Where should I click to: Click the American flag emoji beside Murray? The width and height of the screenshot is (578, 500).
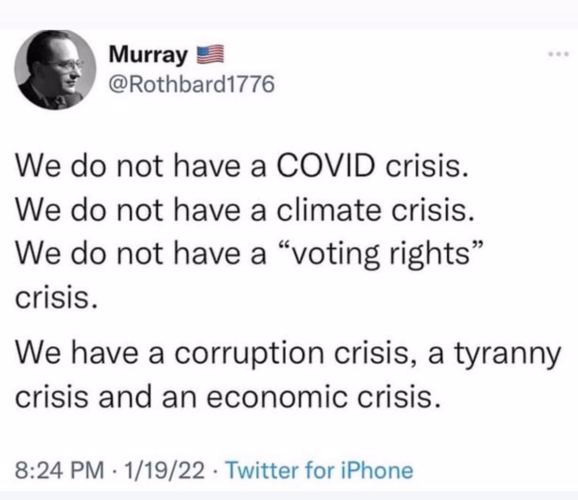click(x=210, y=55)
